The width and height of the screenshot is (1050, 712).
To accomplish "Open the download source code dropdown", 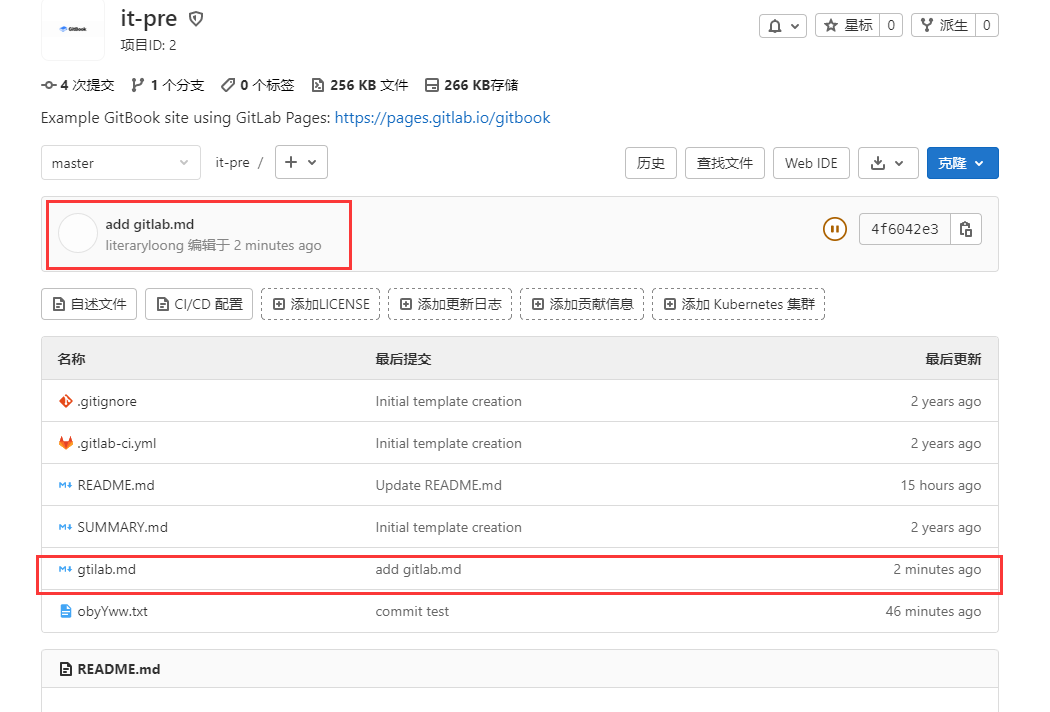I will [x=888, y=163].
